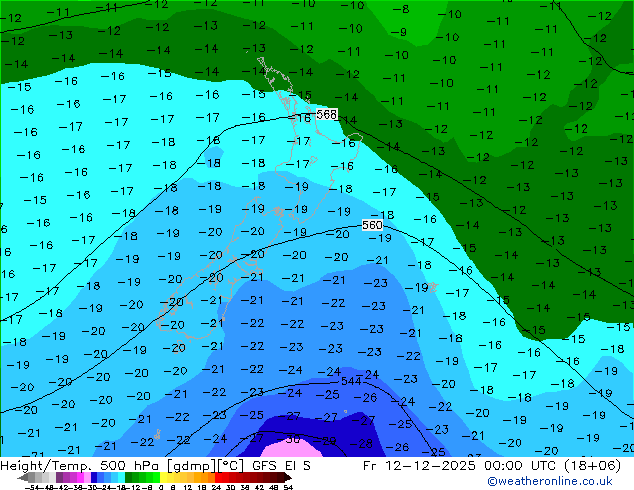Viewport: 634px width, 490px height.
Task: Click the 544 height contour label
Action: pos(351,381)
